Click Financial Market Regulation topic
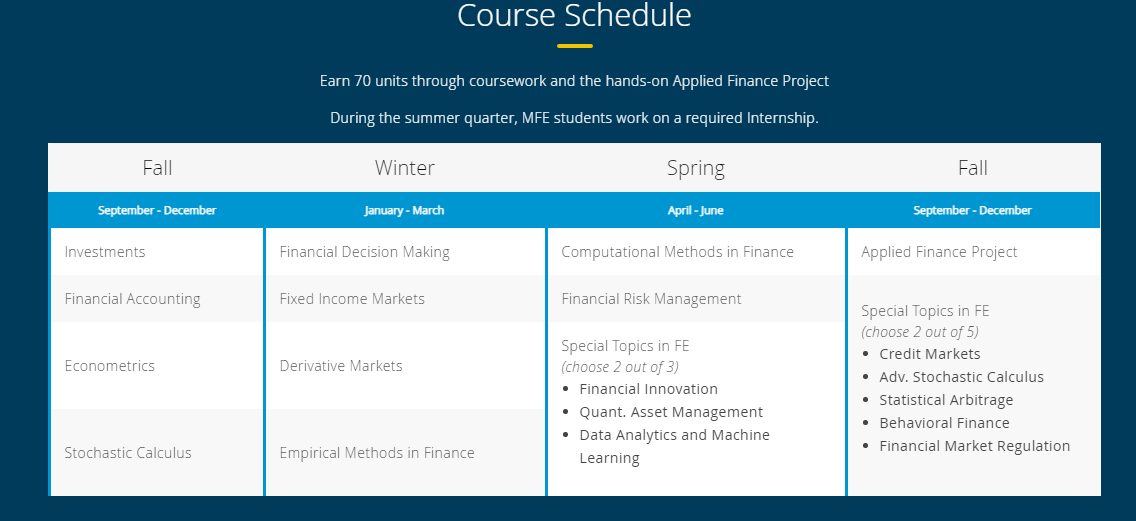 974,446
